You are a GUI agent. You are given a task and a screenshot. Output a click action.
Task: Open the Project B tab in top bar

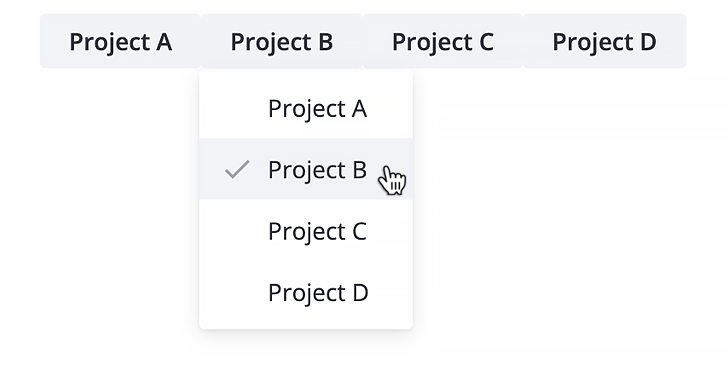click(282, 41)
